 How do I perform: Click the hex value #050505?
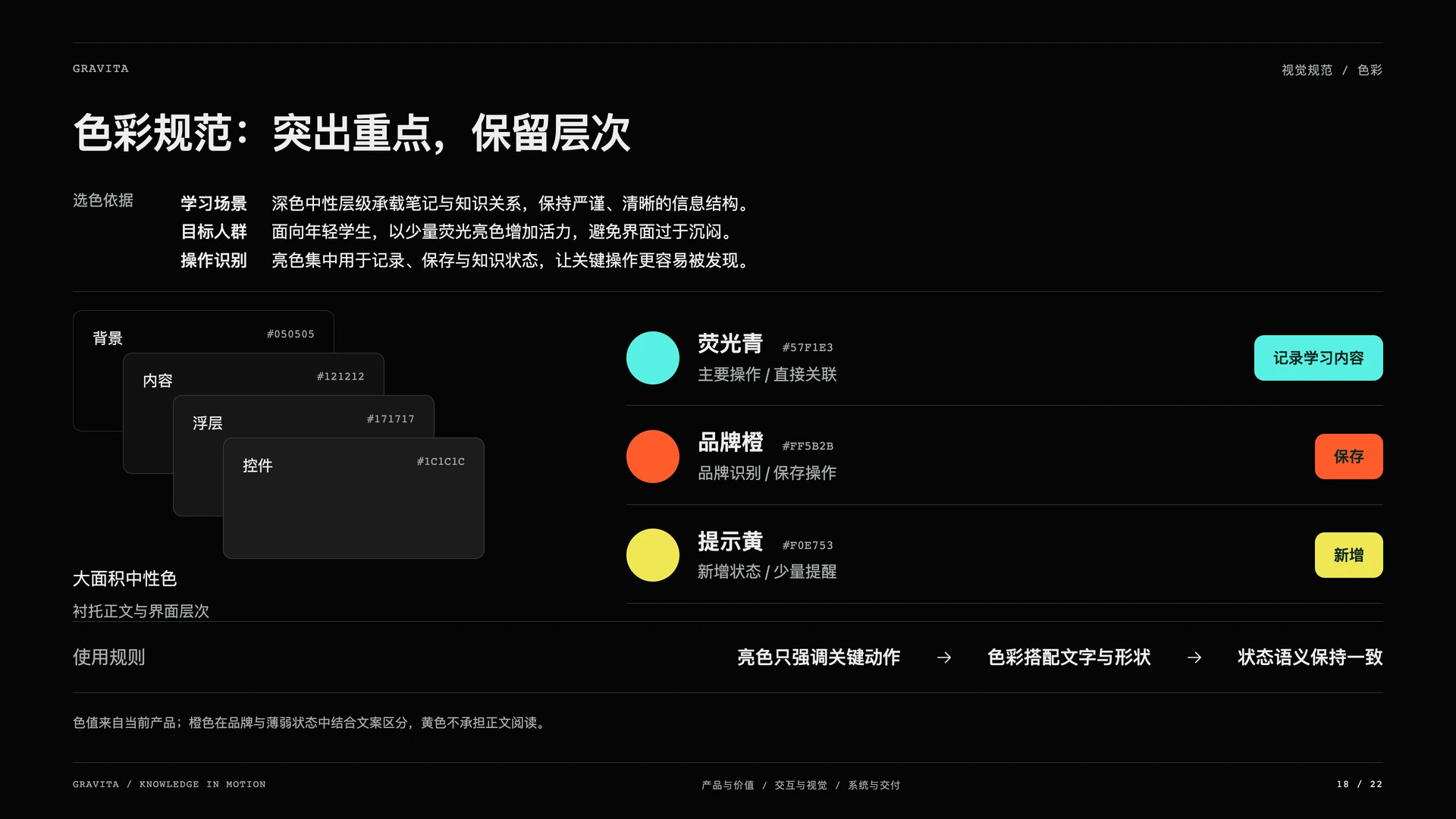coord(290,334)
